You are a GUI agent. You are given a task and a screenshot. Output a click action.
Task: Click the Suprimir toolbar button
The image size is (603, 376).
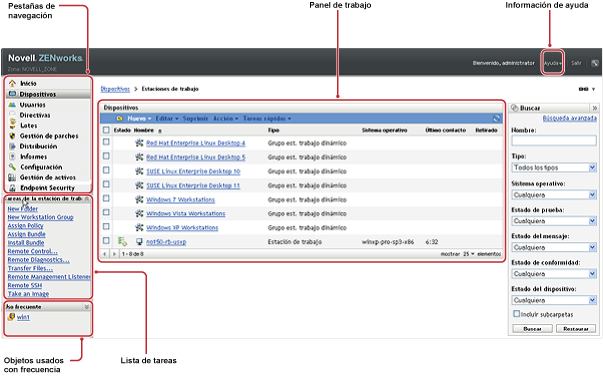coord(195,118)
